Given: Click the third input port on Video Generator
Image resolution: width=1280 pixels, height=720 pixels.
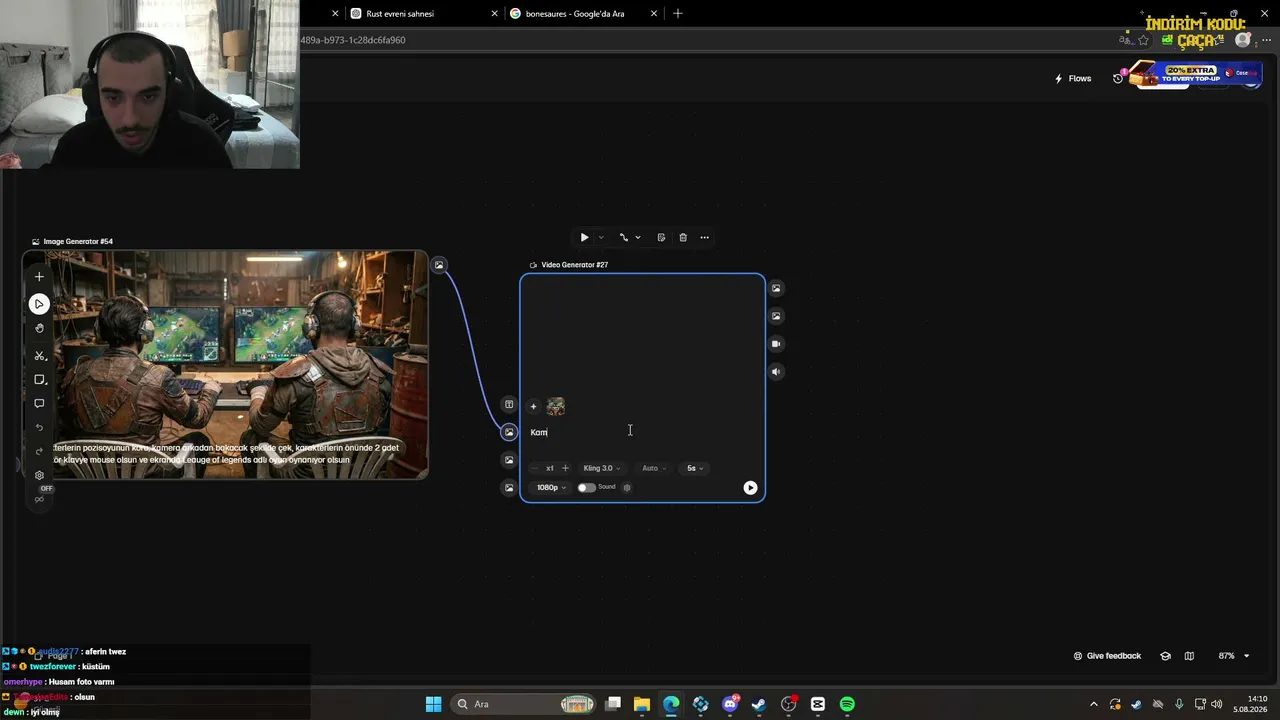Looking at the screenshot, I should click(x=509, y=460).
